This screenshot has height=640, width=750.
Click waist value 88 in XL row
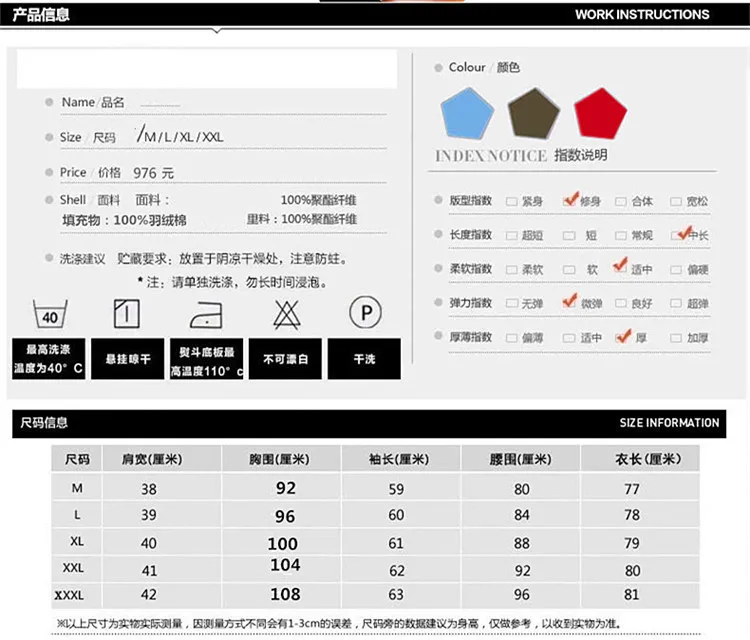(522, 543)
